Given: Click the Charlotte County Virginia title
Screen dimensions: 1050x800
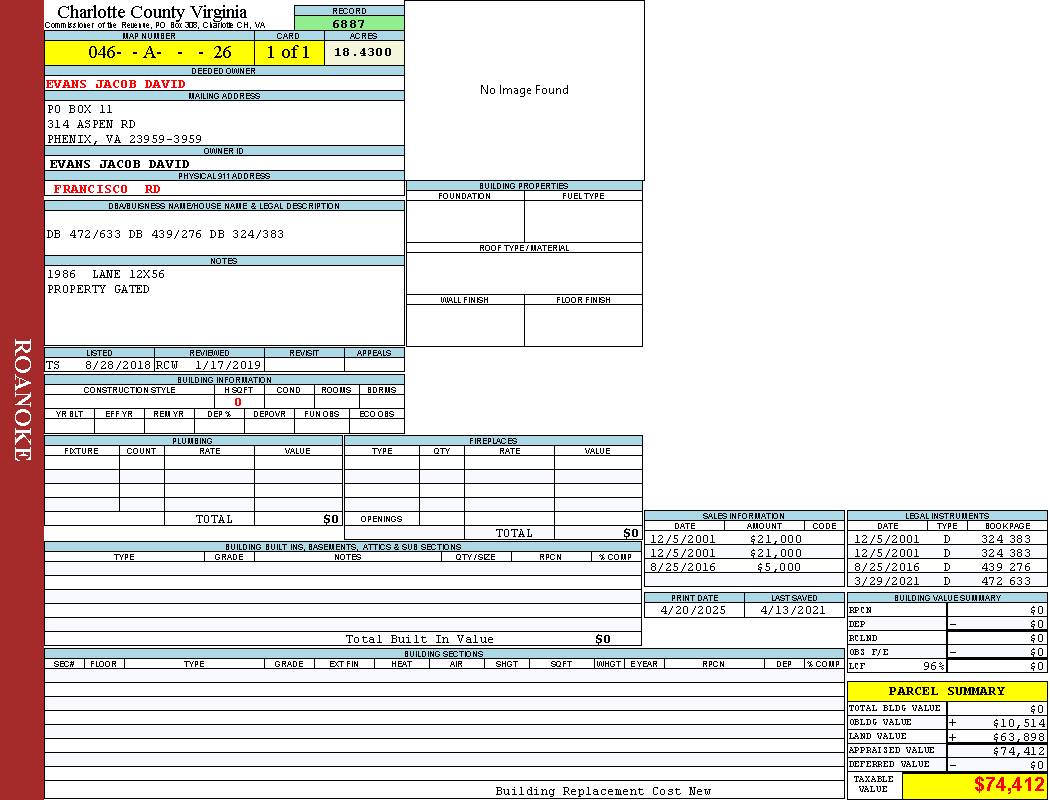Looking at the screenshot, I should [x=152, y=12].
